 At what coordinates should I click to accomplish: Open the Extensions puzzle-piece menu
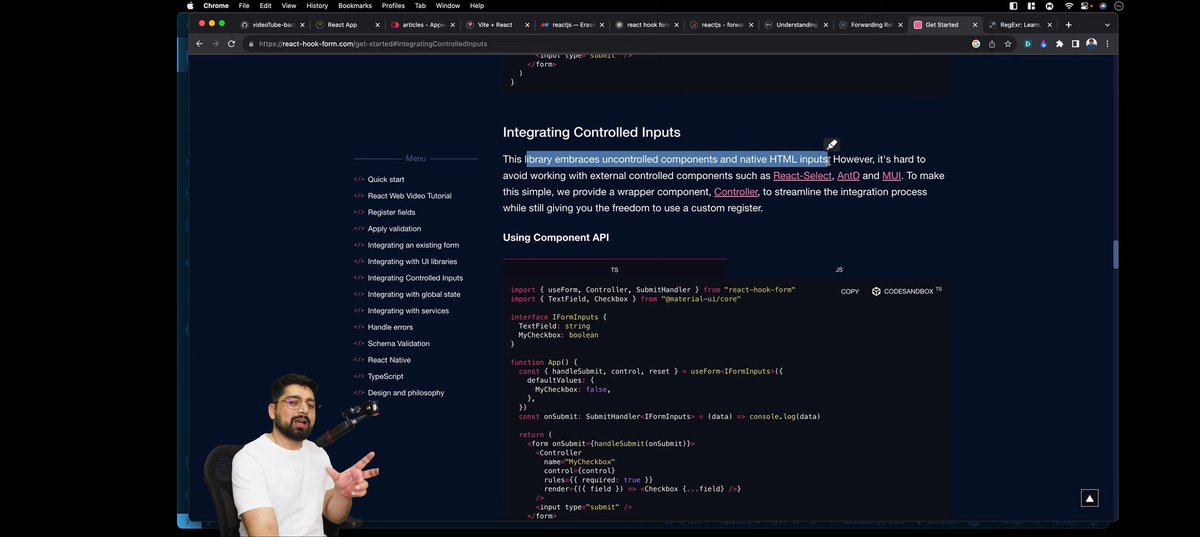tap(1059, 44)
